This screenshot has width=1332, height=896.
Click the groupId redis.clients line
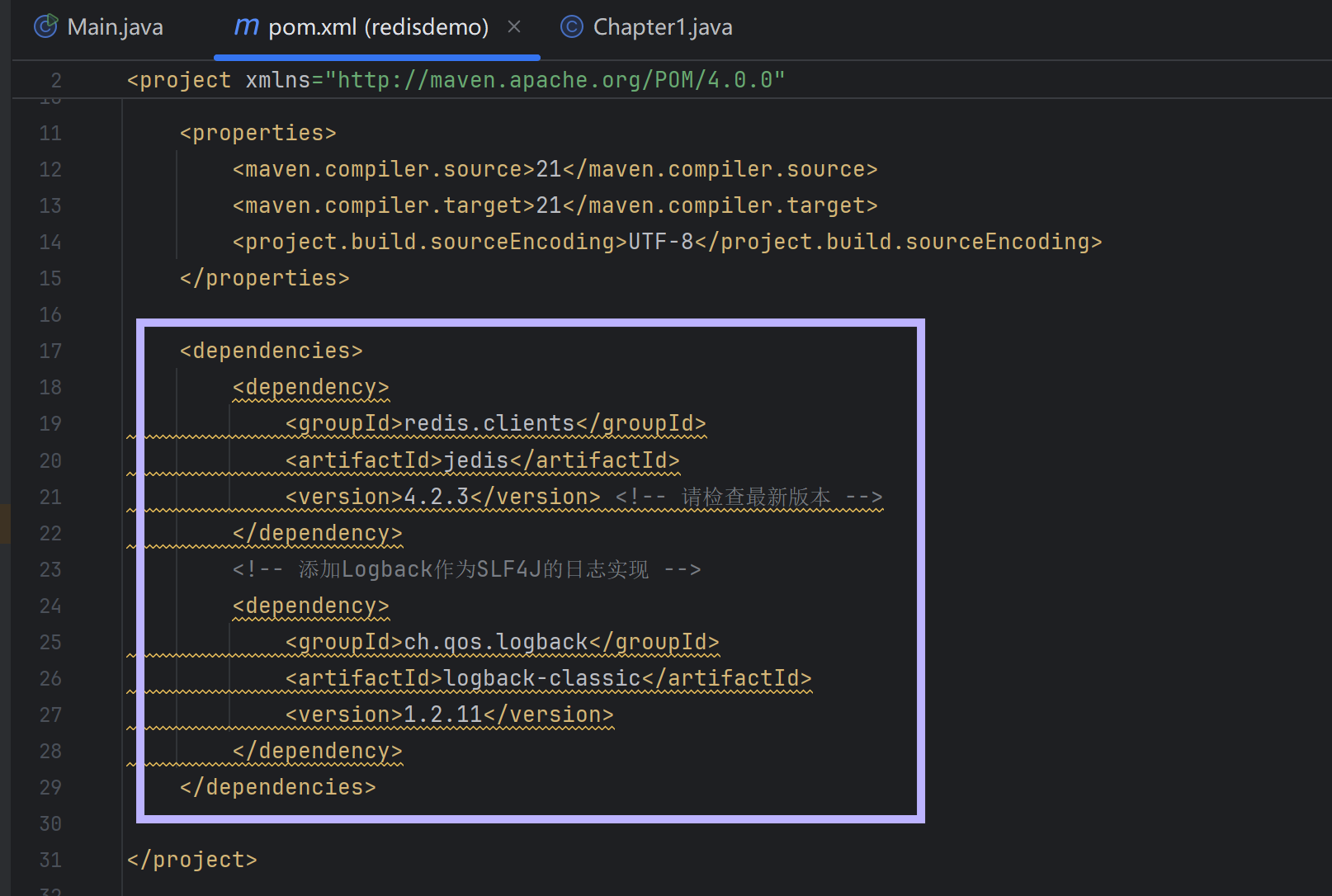click(496, 423)
